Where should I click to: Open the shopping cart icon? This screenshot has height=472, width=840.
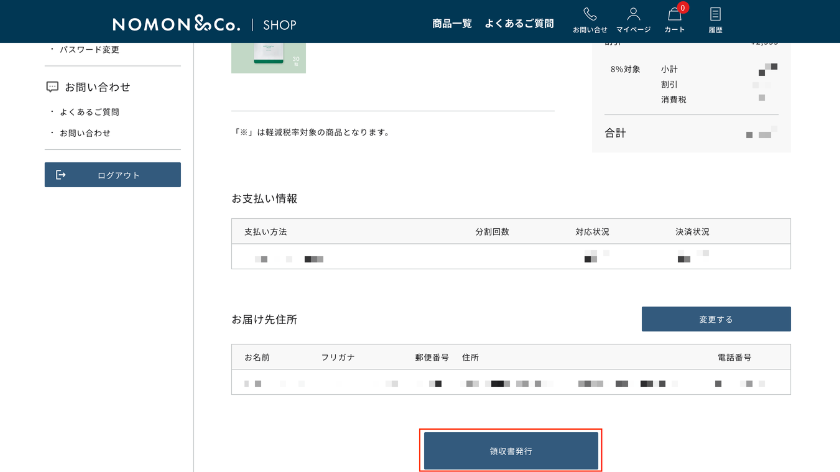tap(674, 16)
